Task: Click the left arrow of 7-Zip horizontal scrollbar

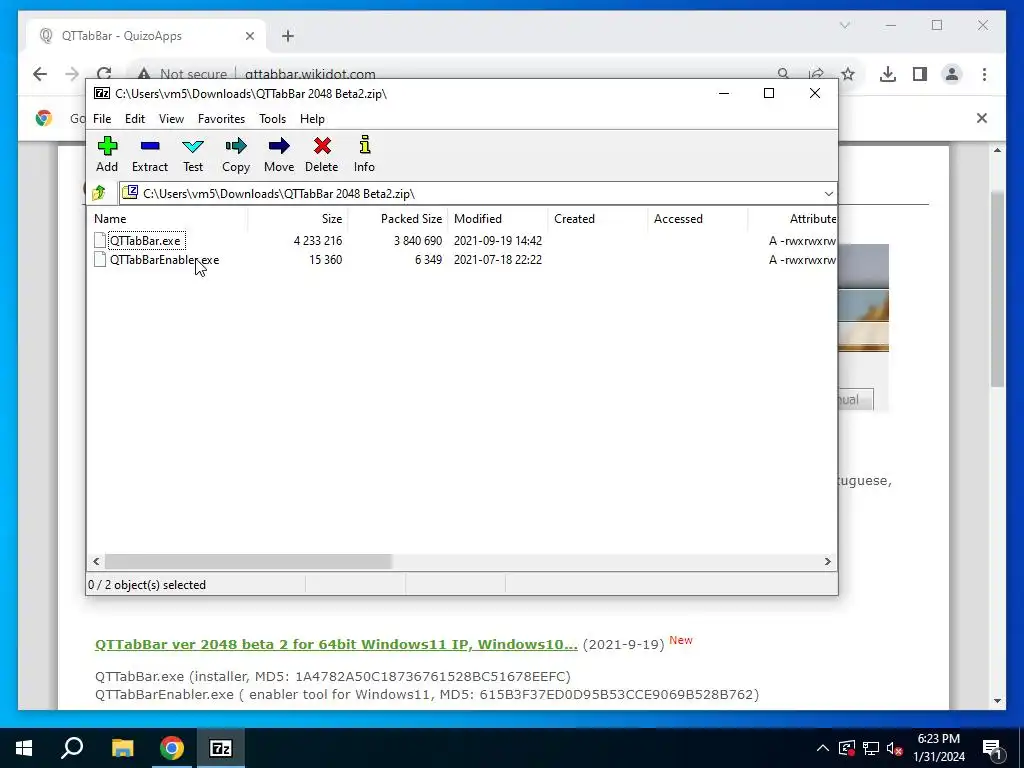Action: 97,562
